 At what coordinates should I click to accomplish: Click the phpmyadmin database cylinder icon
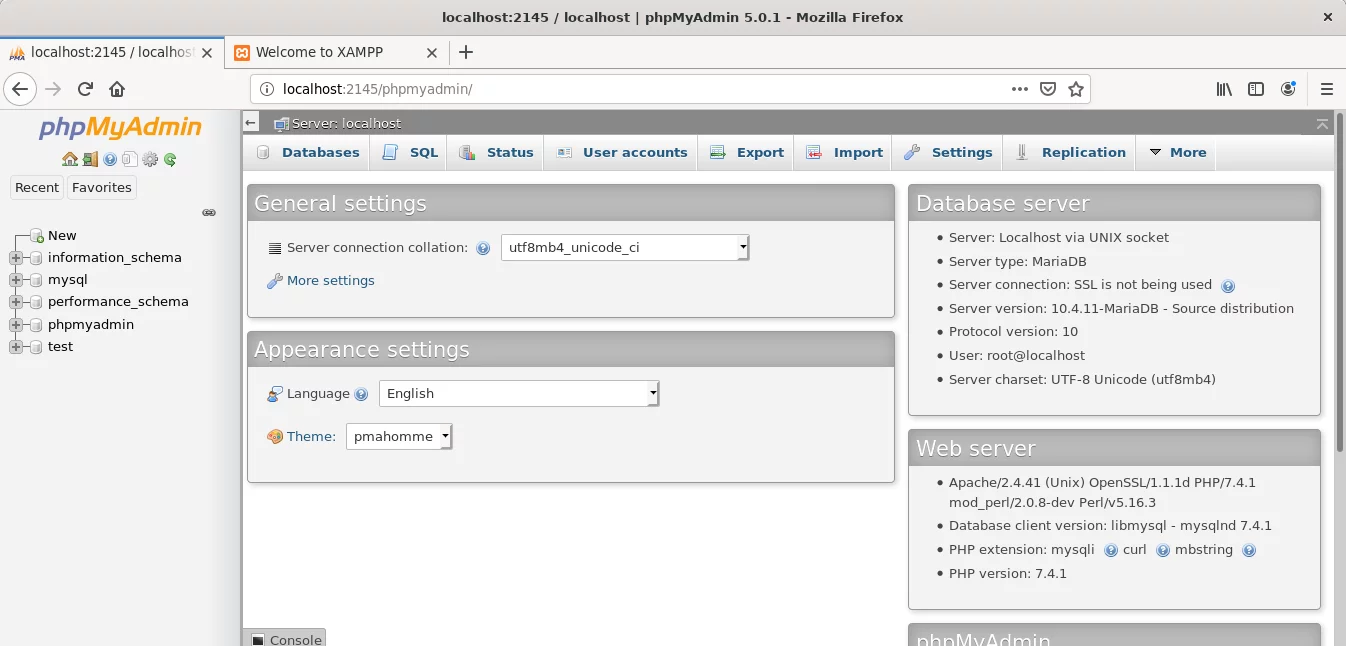click(37, 325)
